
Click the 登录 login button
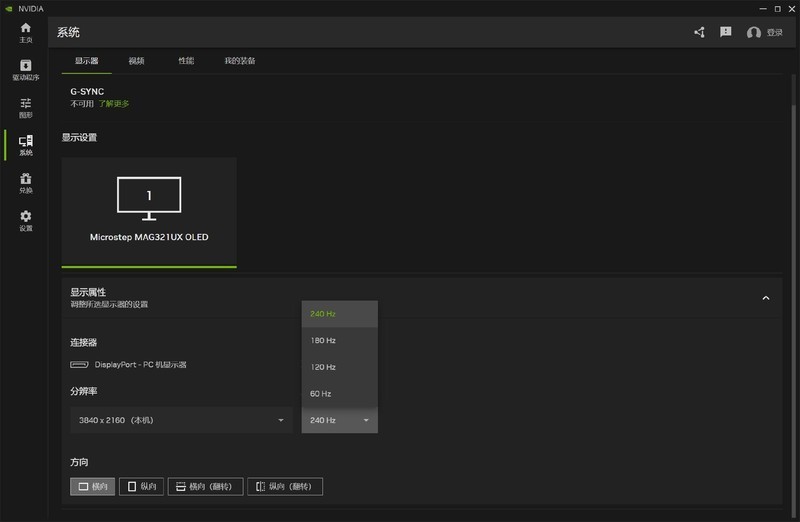pos(766,33)
